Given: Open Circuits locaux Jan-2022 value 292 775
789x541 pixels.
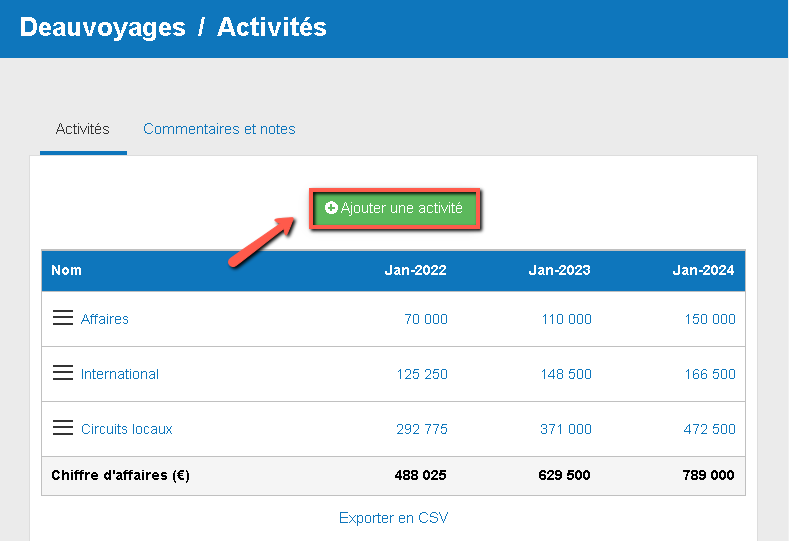Looking at the screenshot, I should pyautogui.click(x=422, y=429).
